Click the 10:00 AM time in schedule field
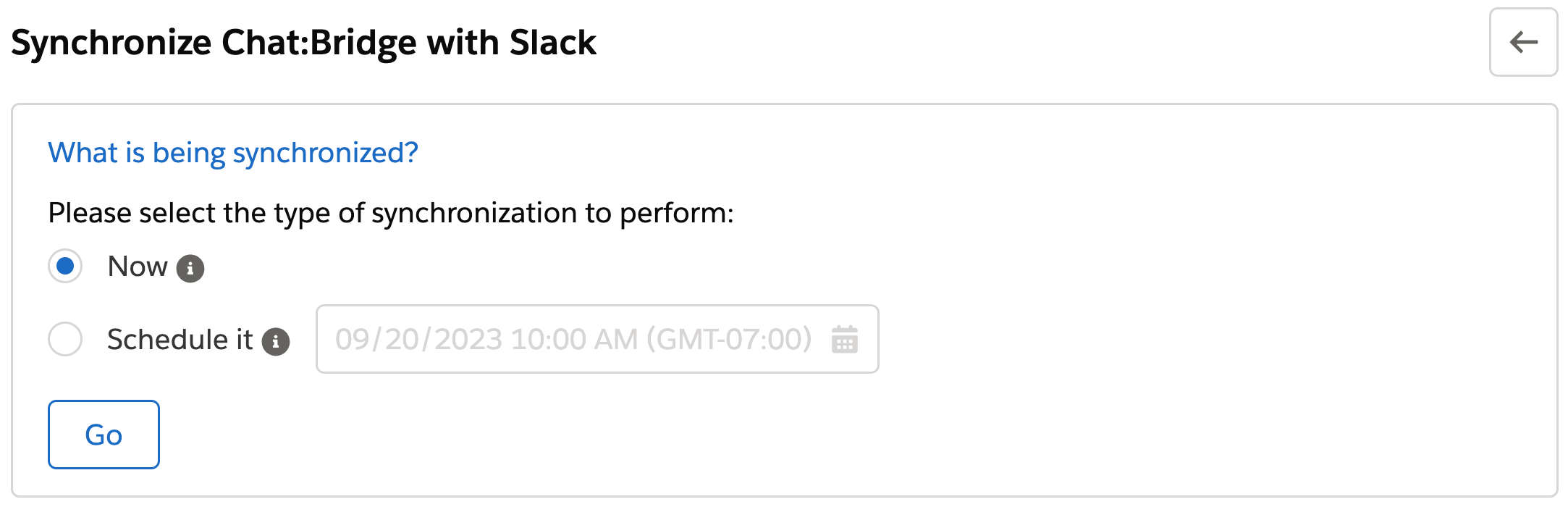Screen dimensions: 1568x507 (x=574, y=340)
